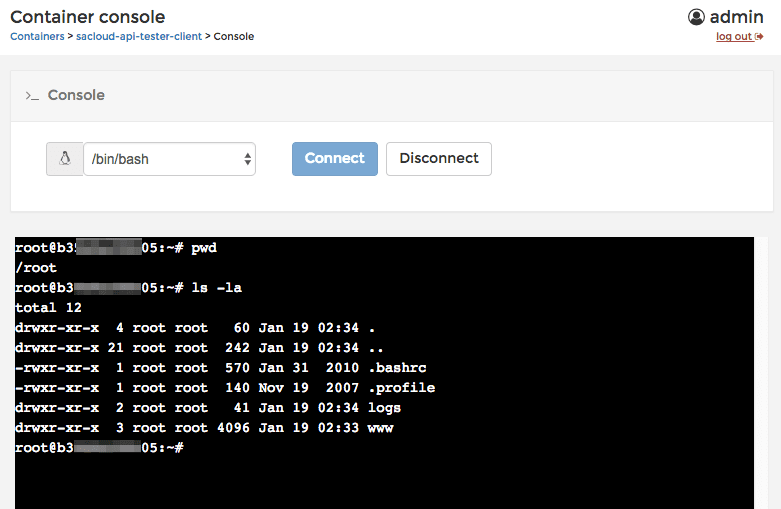Click the admin user avatar icon

tap(697, 17)
